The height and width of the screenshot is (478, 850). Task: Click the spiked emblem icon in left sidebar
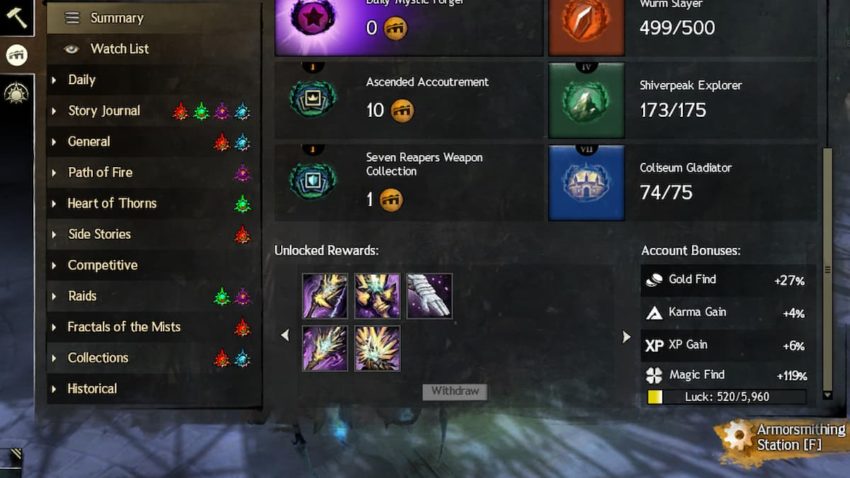click(x=16, y=93)
